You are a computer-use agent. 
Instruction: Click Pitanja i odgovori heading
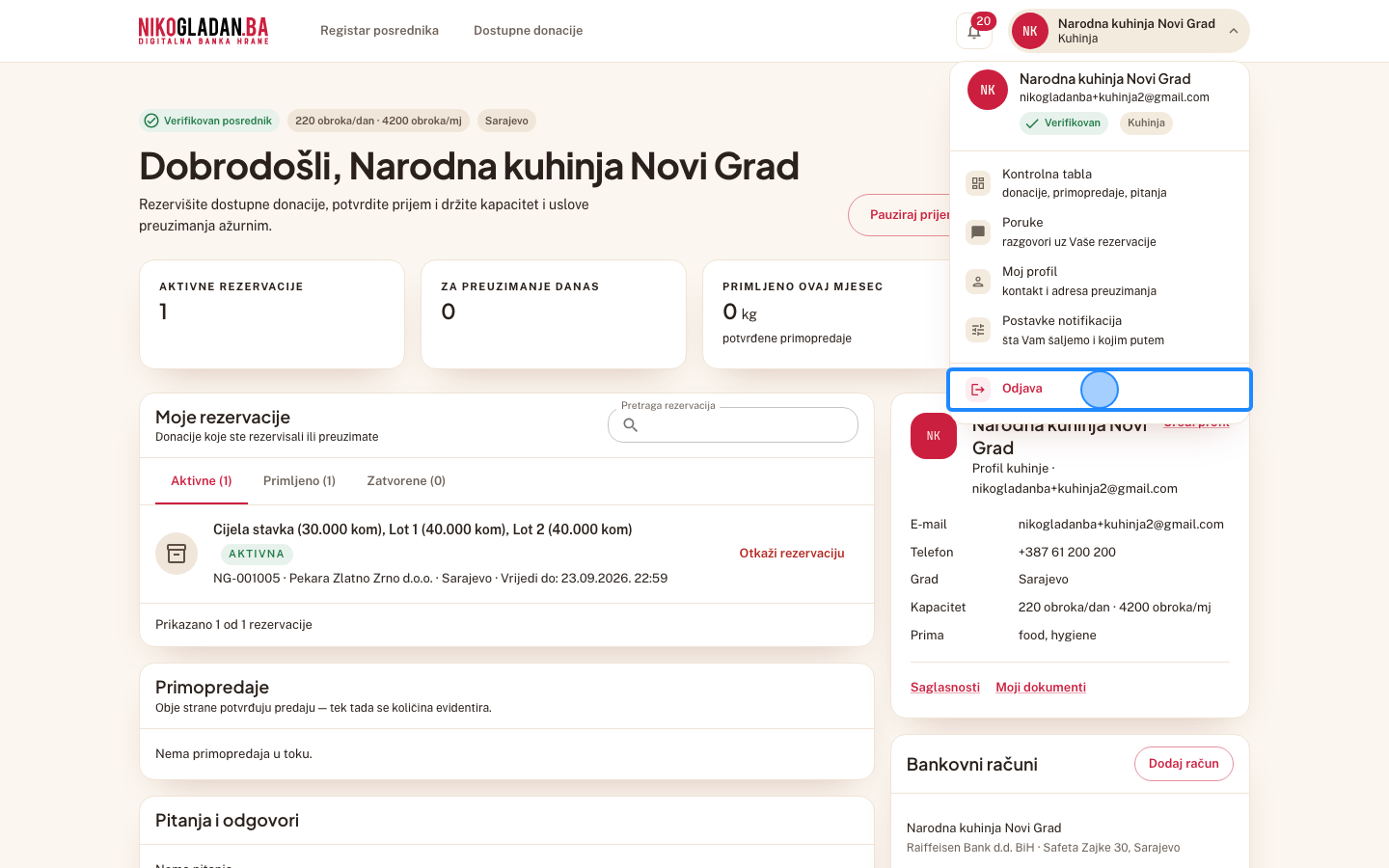[x=227, y=821]
